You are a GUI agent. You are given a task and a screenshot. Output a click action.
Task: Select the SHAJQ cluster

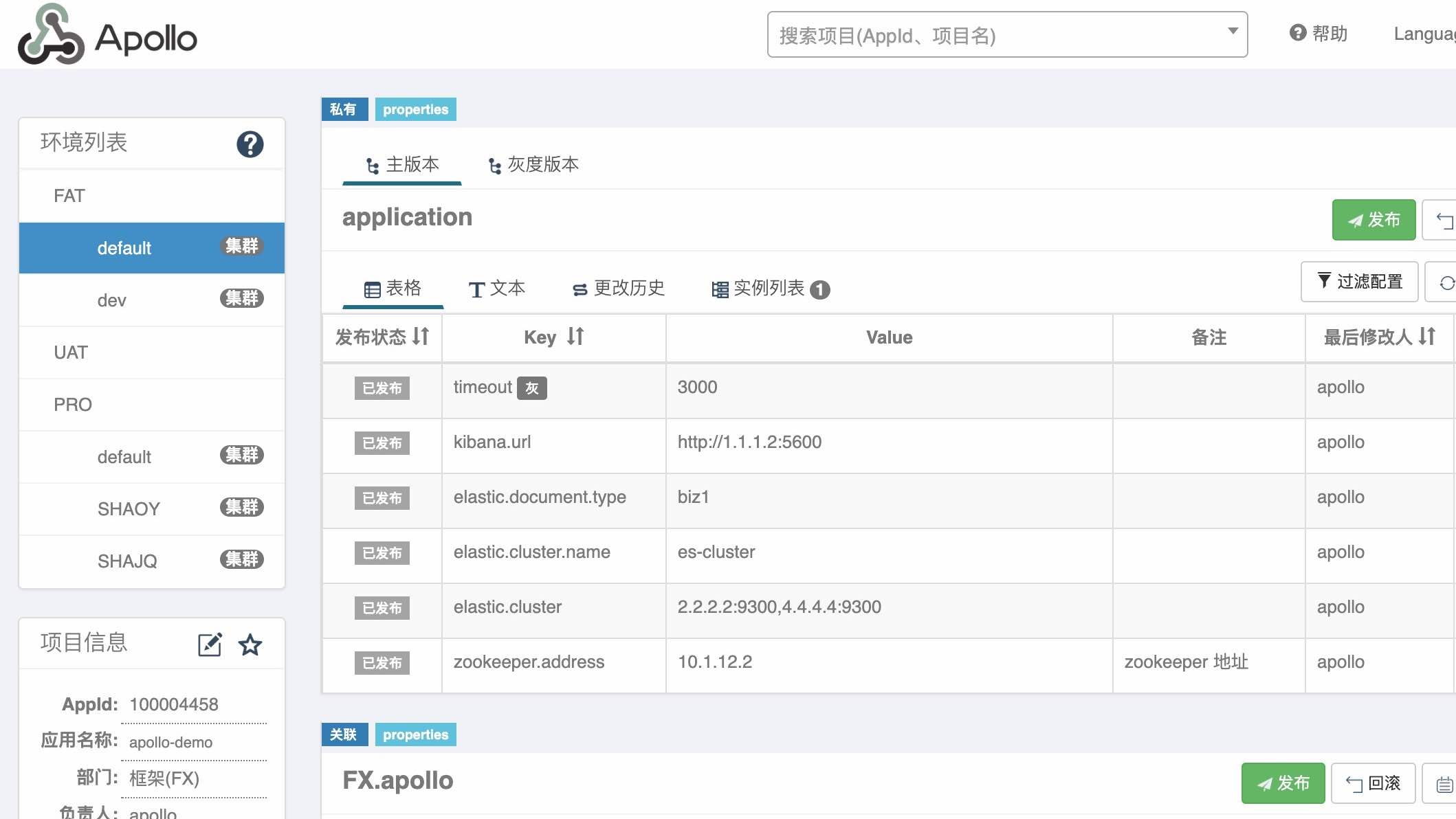152,561
